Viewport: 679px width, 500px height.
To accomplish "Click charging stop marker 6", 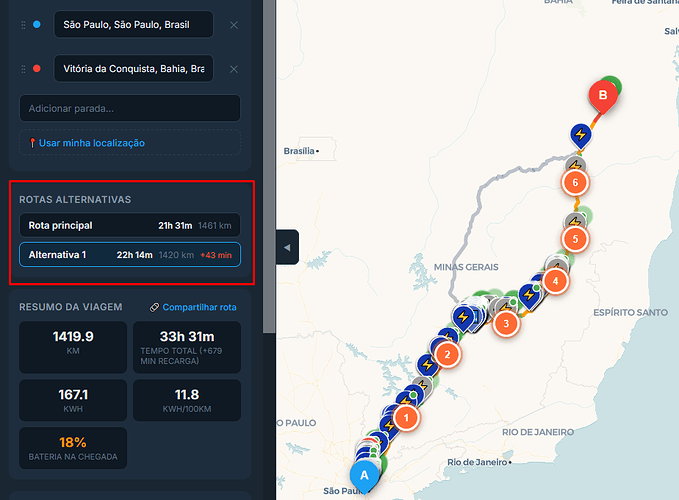I will click(575, 182).
